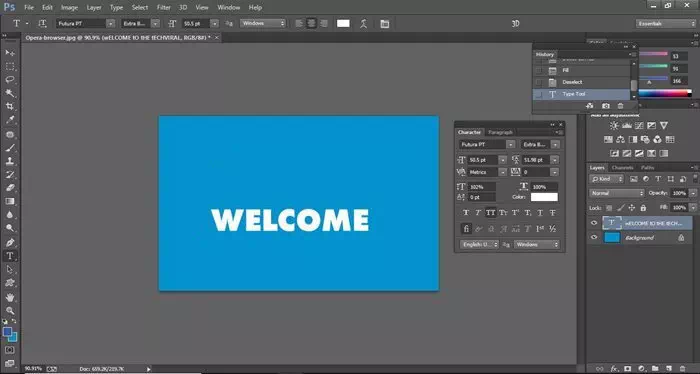Hide the WELCOME text layer

(594, 223)
